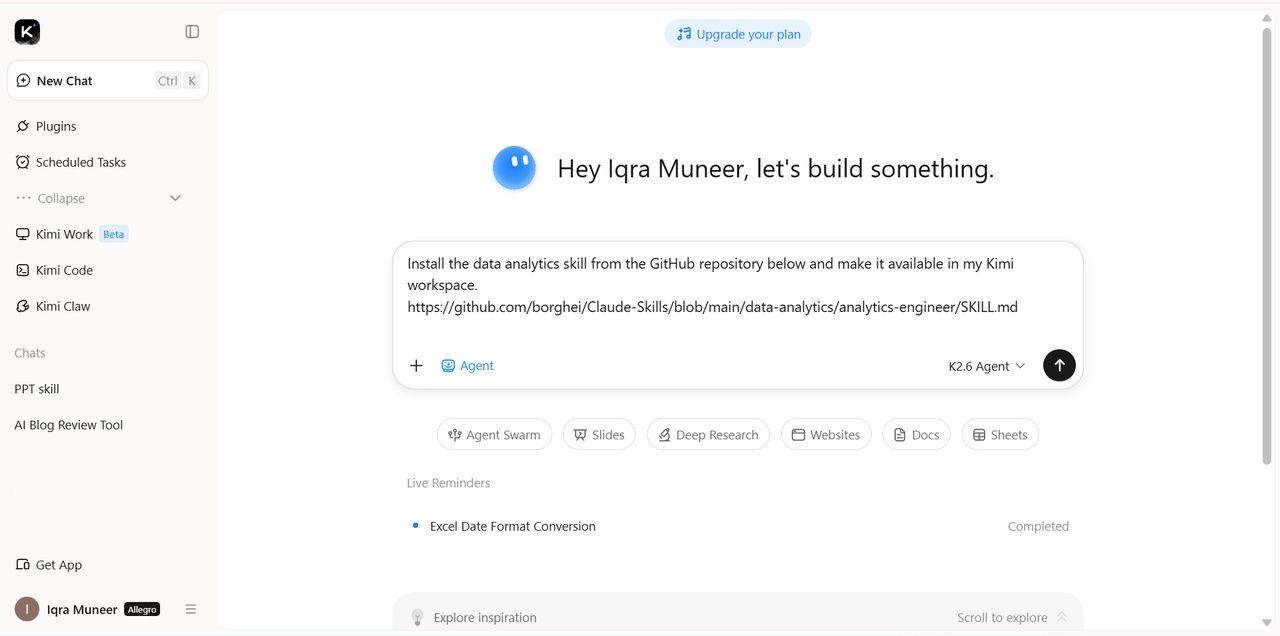This screenshot has width=1280, height=636.
Task: Click the Ctrl K shortcut hint
Action: point(178,81)
